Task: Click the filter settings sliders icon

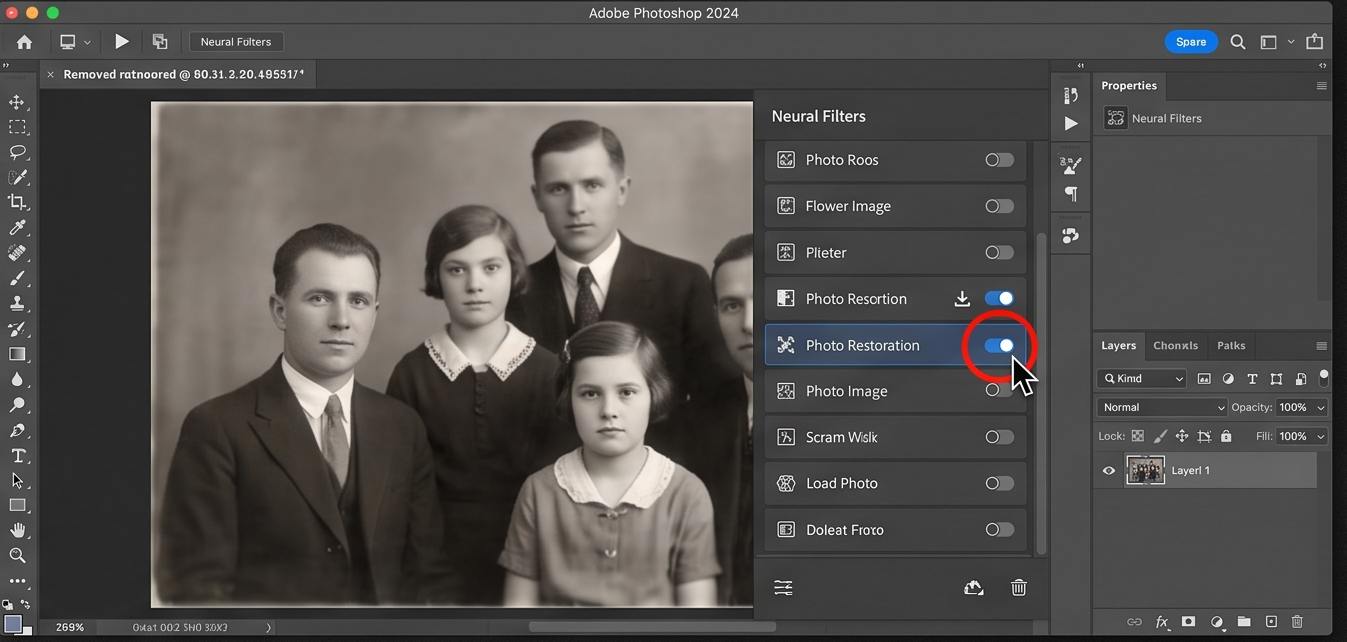Action: [x=783, y=588]
